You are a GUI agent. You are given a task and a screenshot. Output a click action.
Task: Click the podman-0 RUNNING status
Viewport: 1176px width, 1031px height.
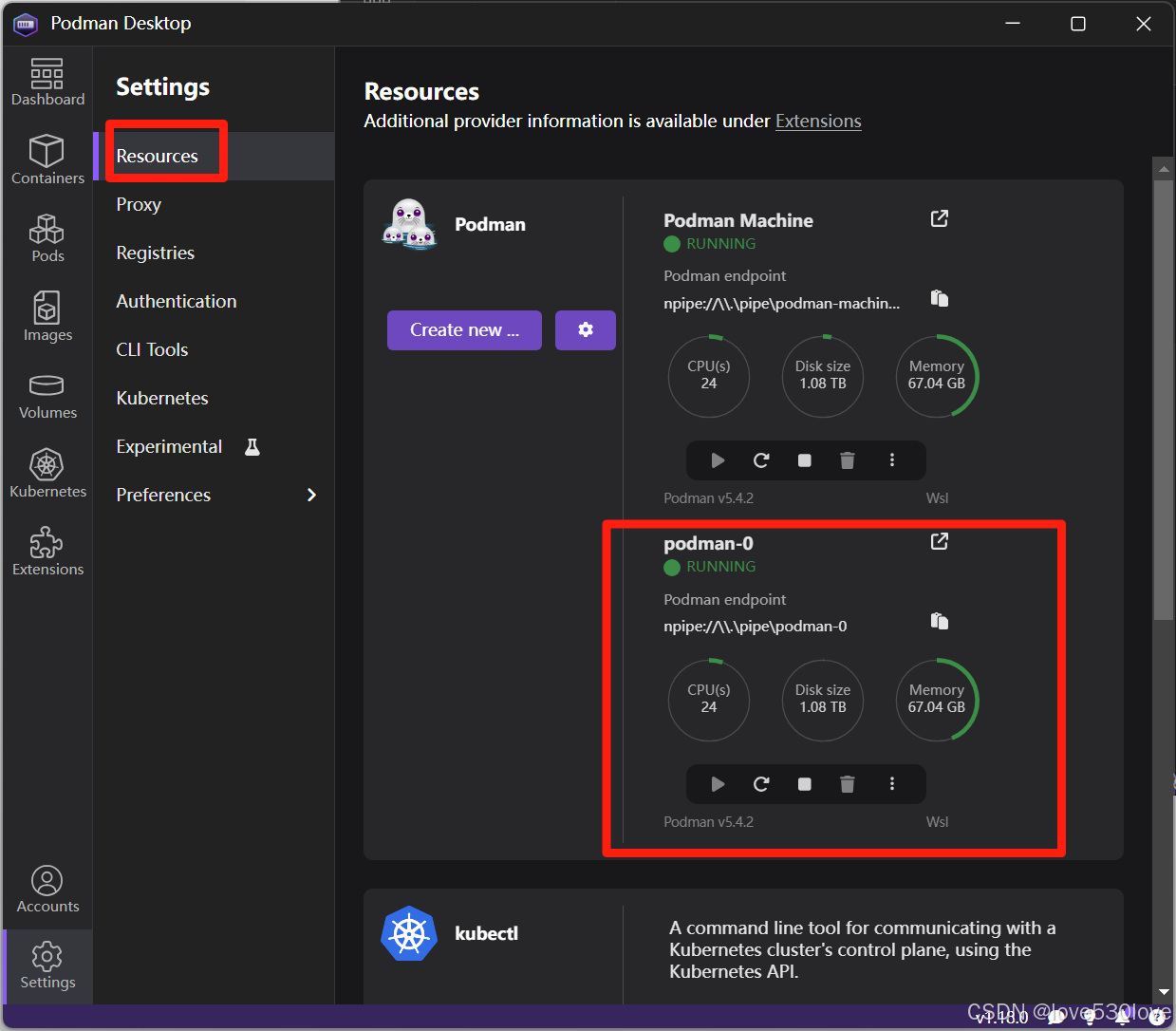pyautogui.click(x=710, y=567)
